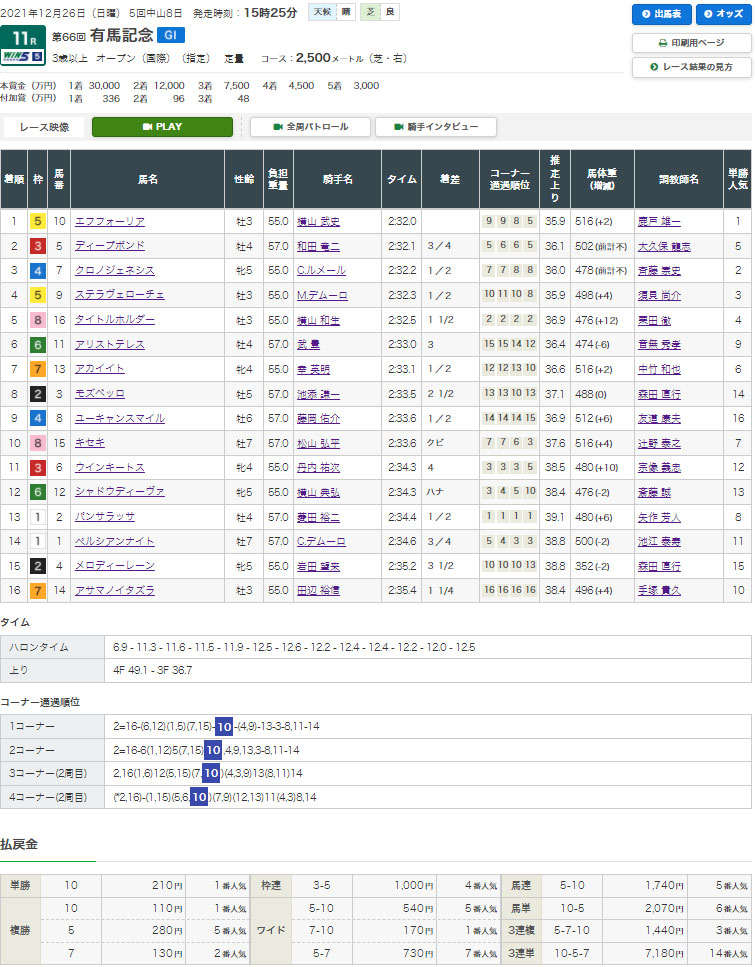Click the GI grade badge
The height and width of the screenshot is (967, 755).
click(169, 34)
